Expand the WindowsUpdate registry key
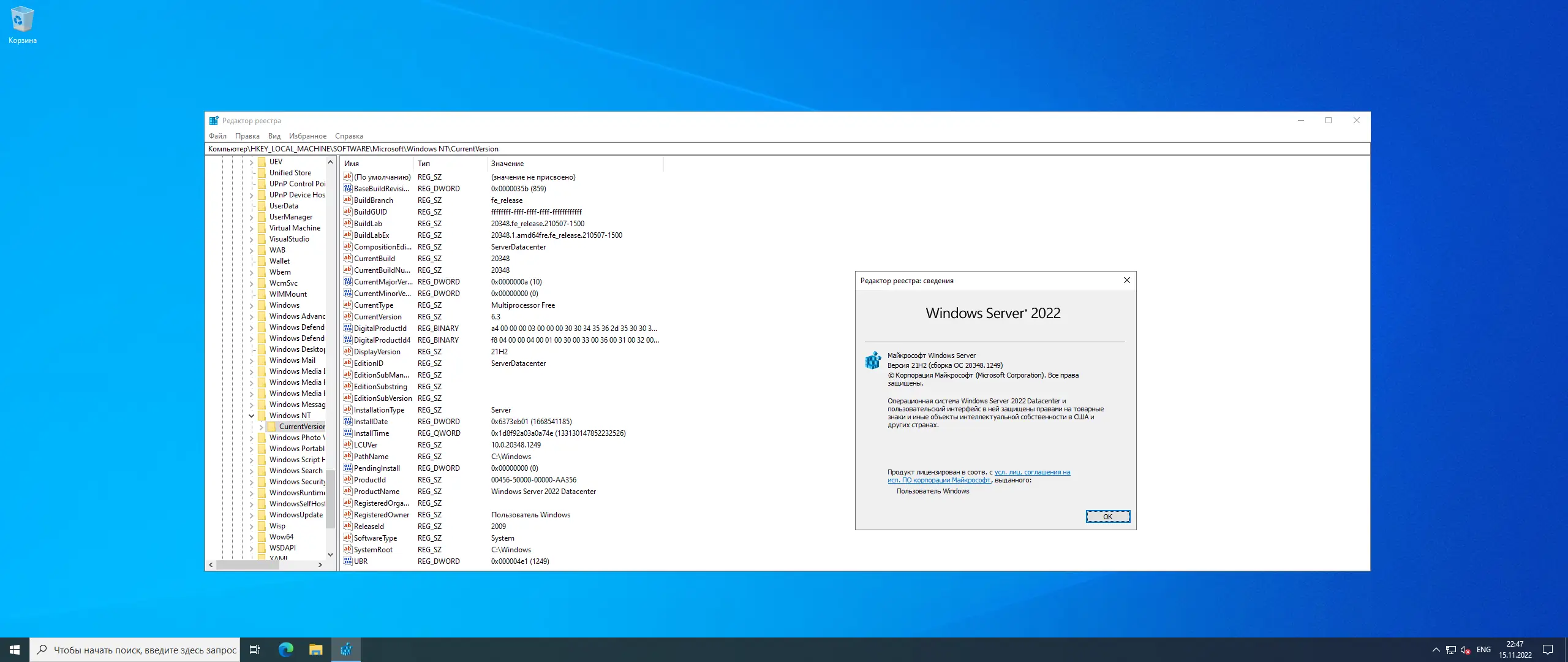The width and height of the screenshot is (1568, 662). (x=251, y=515)
